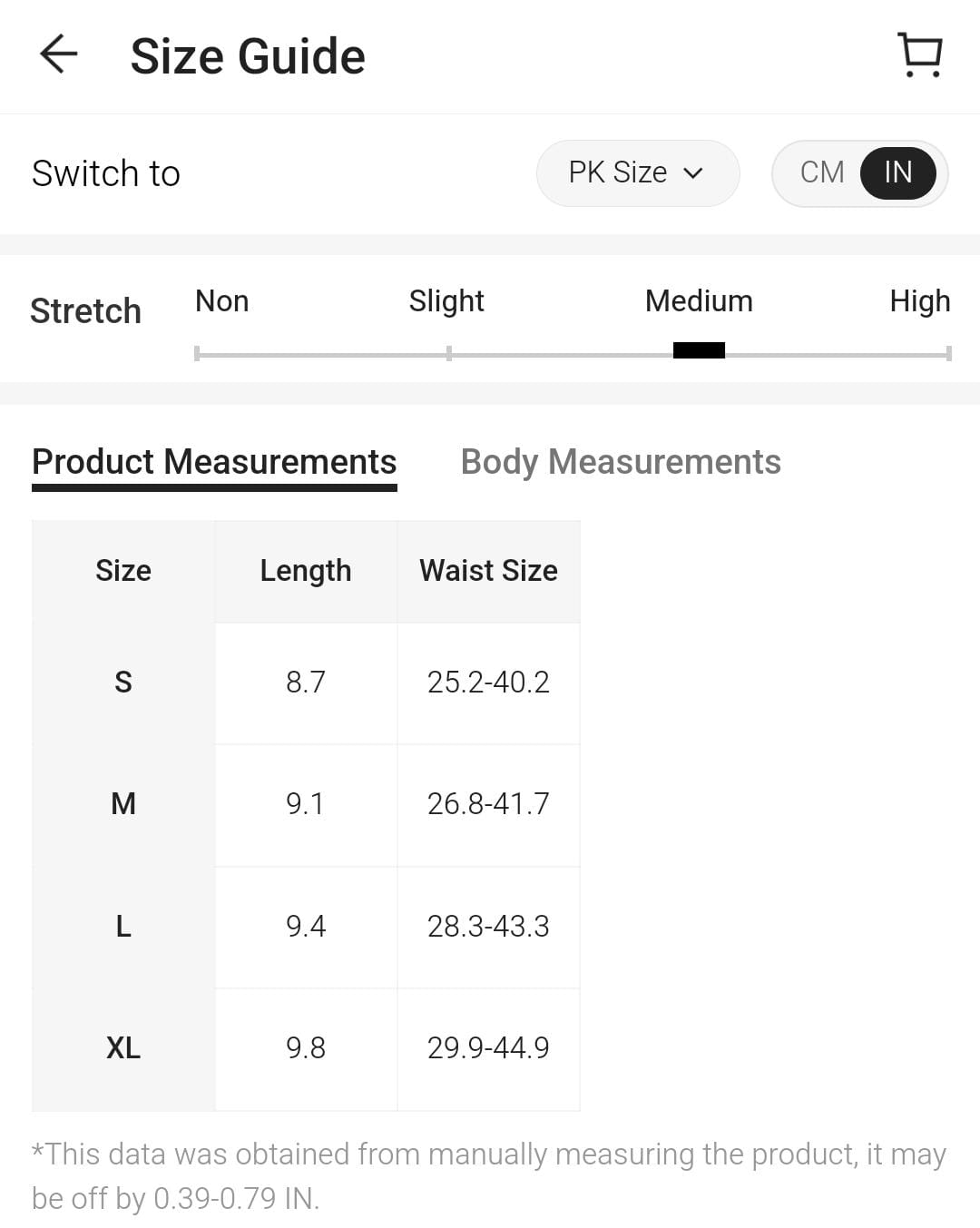Switch to the Body Measurements tab
The width and height of the screenshot is (980, 1228).
(x=621, y=462)
